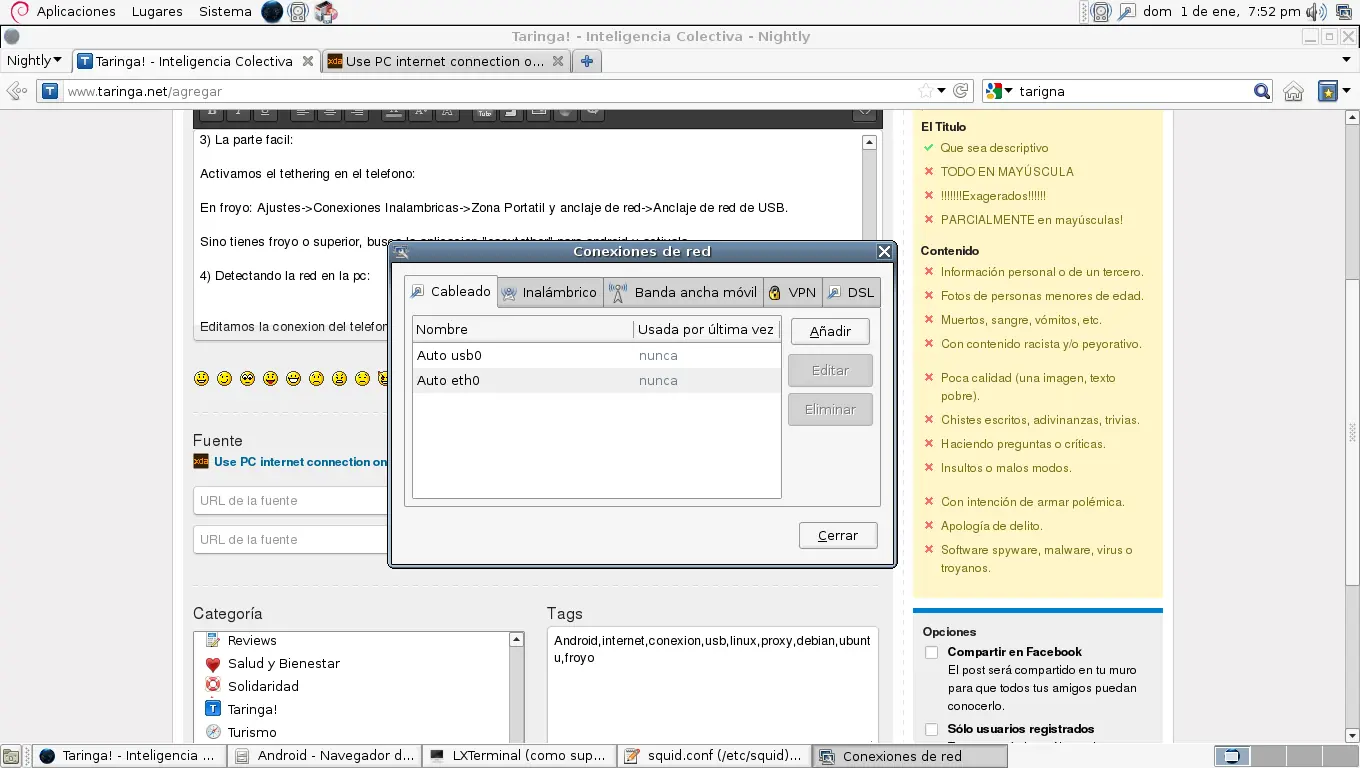Screen dimensions: 1360x768
Task: Go back using the browser back arrow
Action: tap(17, 91)
